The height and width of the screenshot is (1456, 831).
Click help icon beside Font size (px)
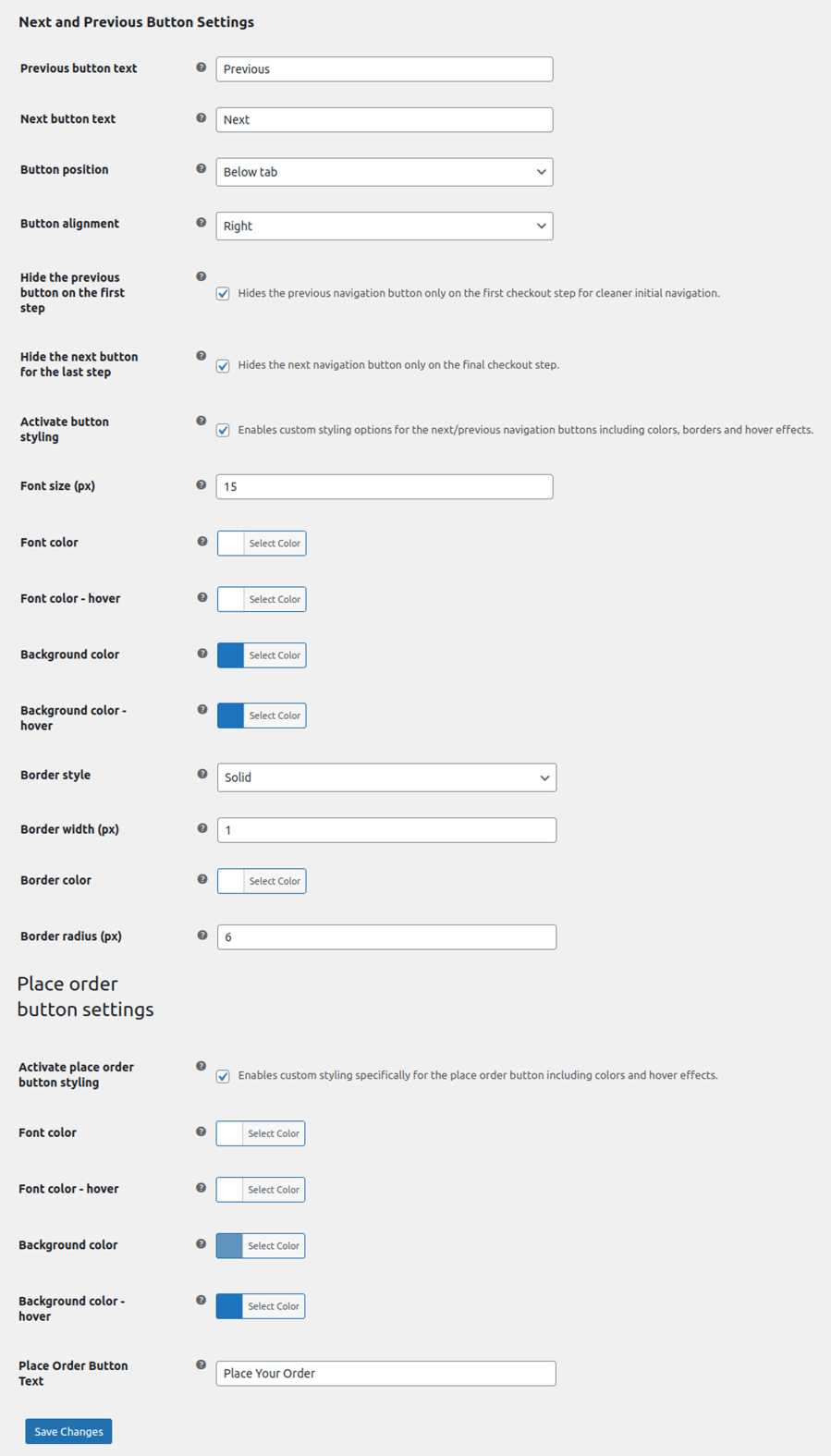pyautogui.click(x=201, y=485)
